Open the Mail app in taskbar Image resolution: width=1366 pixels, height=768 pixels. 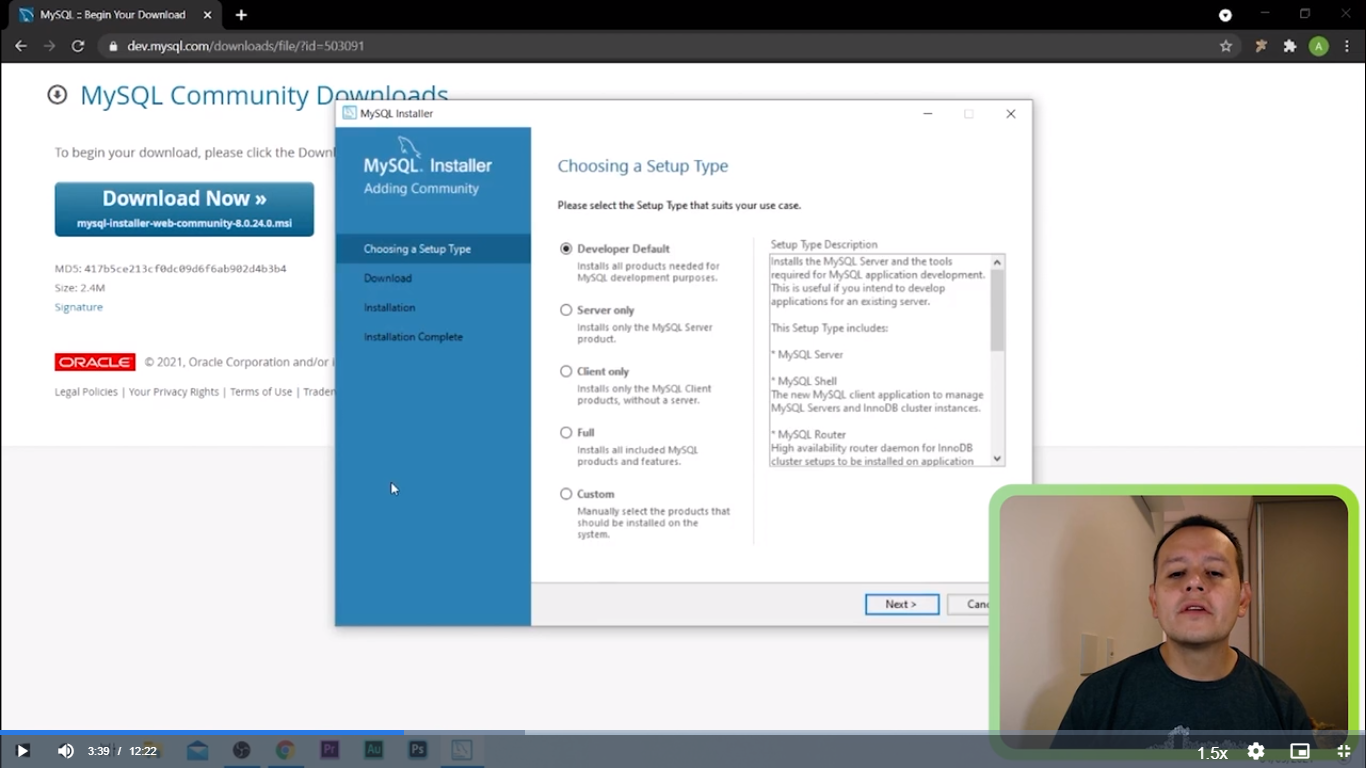(197, 750)
